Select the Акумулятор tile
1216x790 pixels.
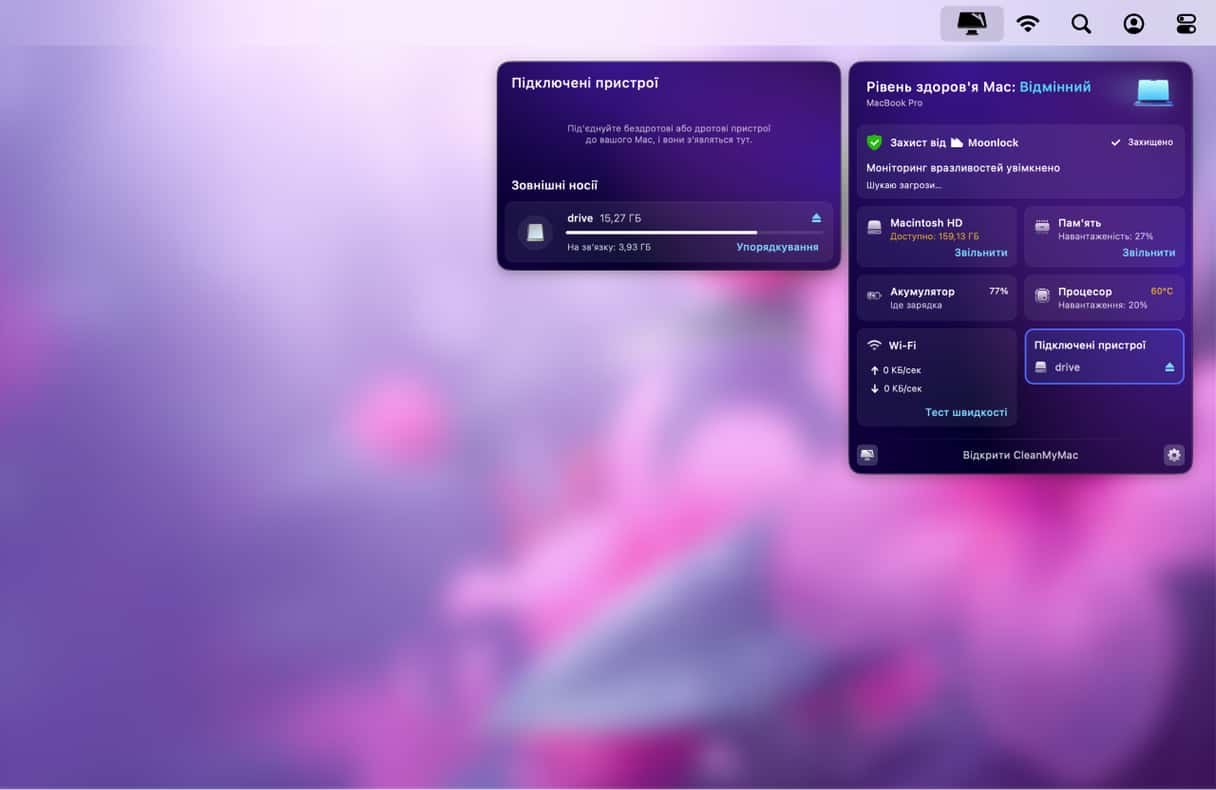[x=937, y=298]
